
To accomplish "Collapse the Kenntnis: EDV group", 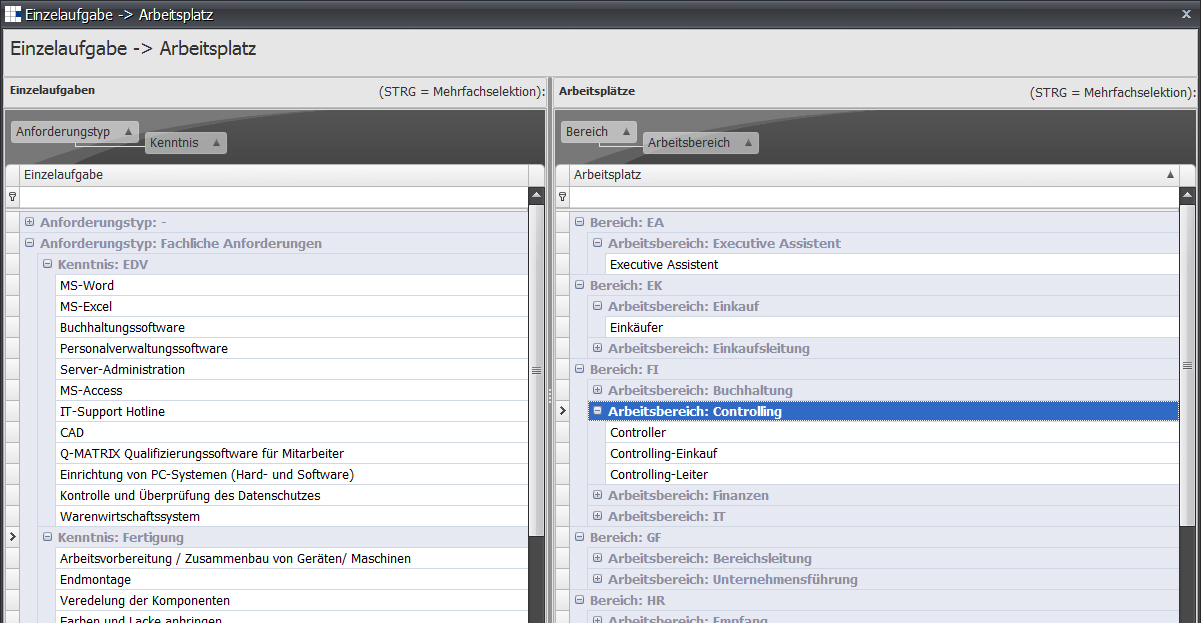I will point(48,264).
